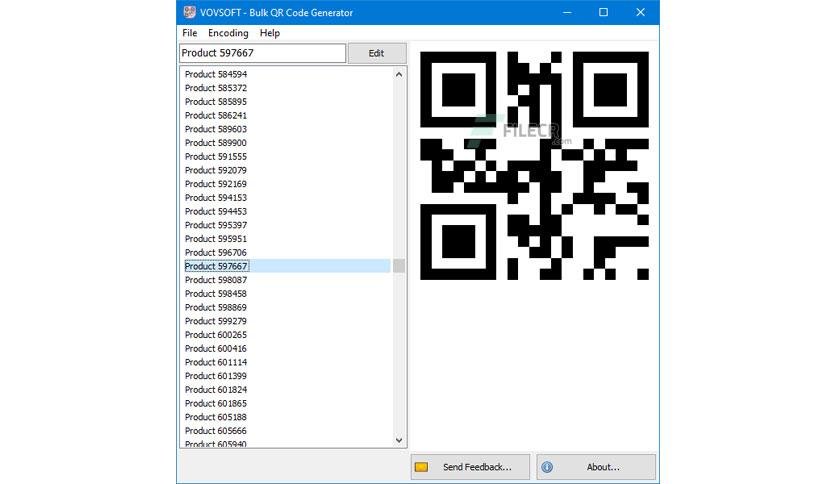
Task: Select Product 601114 in the list
Action: click(x=216, y=362)
